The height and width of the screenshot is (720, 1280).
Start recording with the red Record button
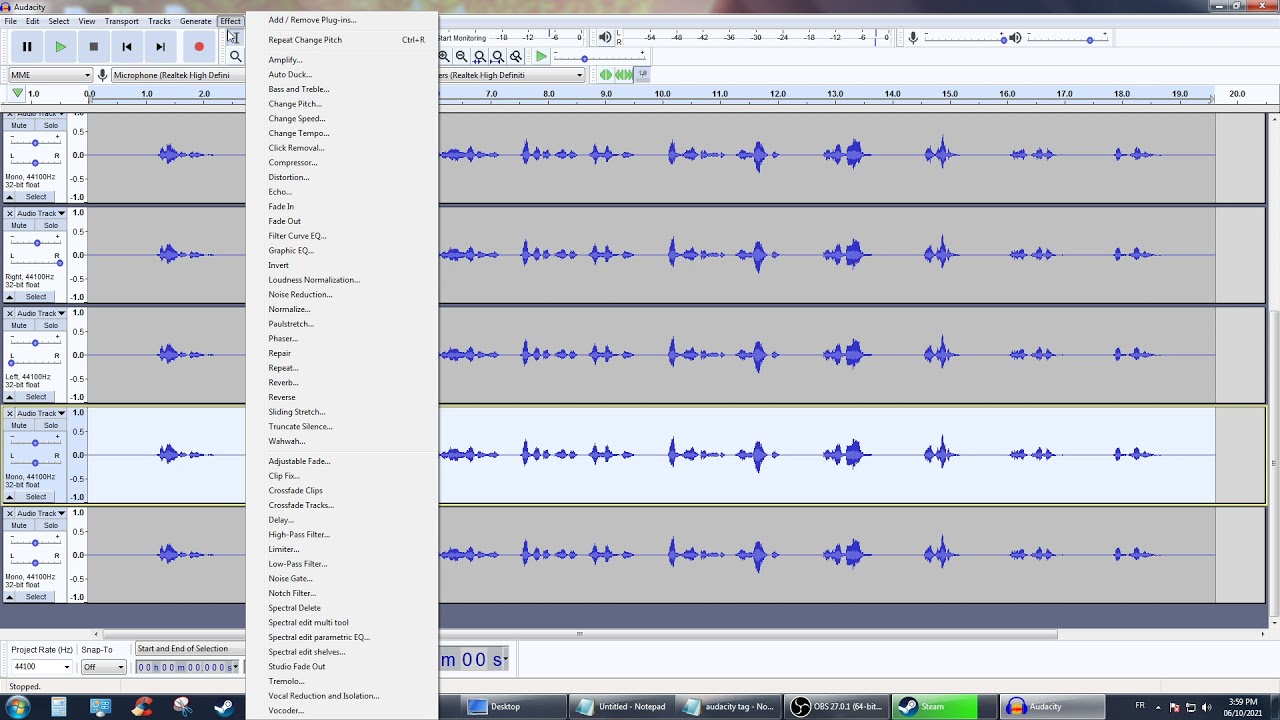click(199, 46)
